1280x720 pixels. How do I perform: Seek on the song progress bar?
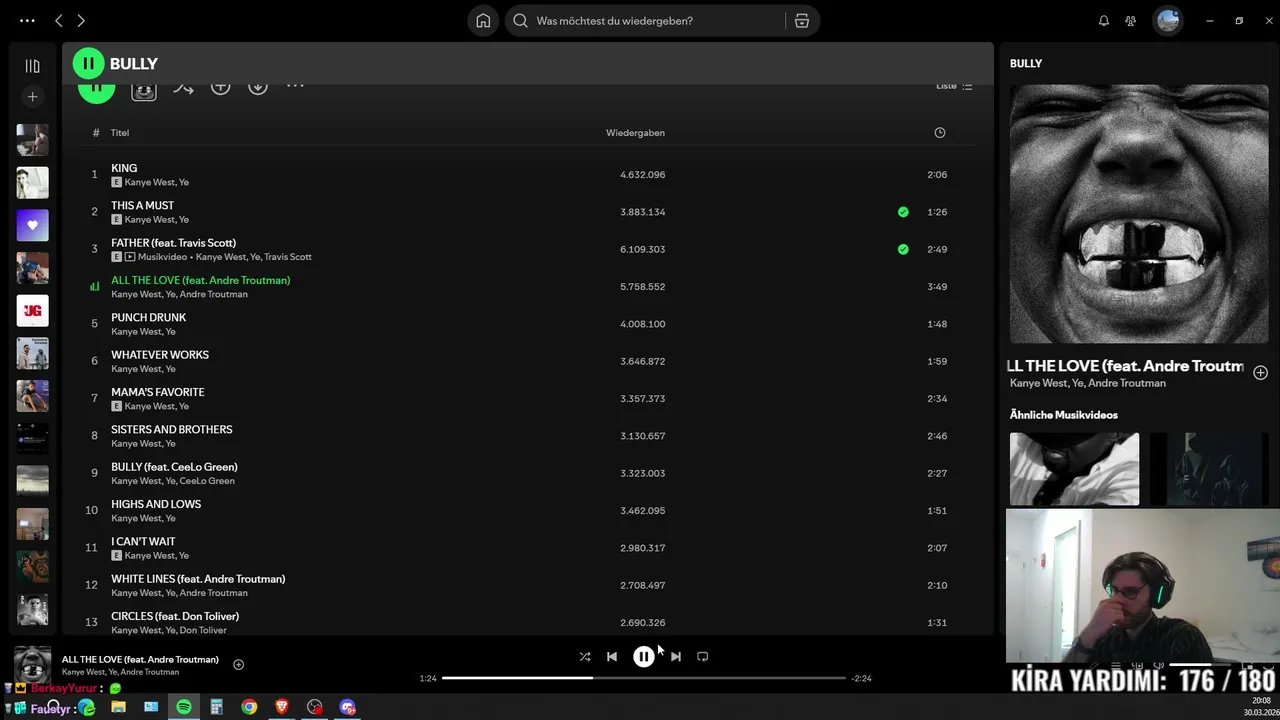point(644,678)
